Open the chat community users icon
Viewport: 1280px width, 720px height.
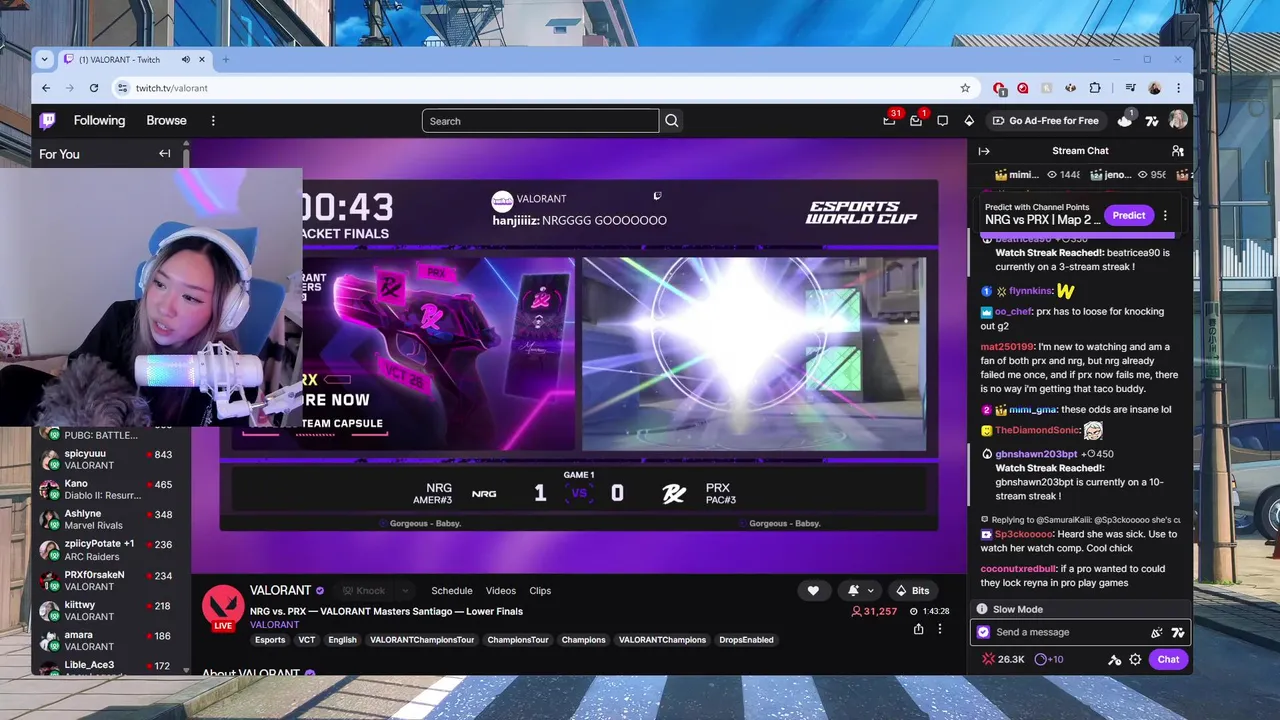tap(1177, 151)
